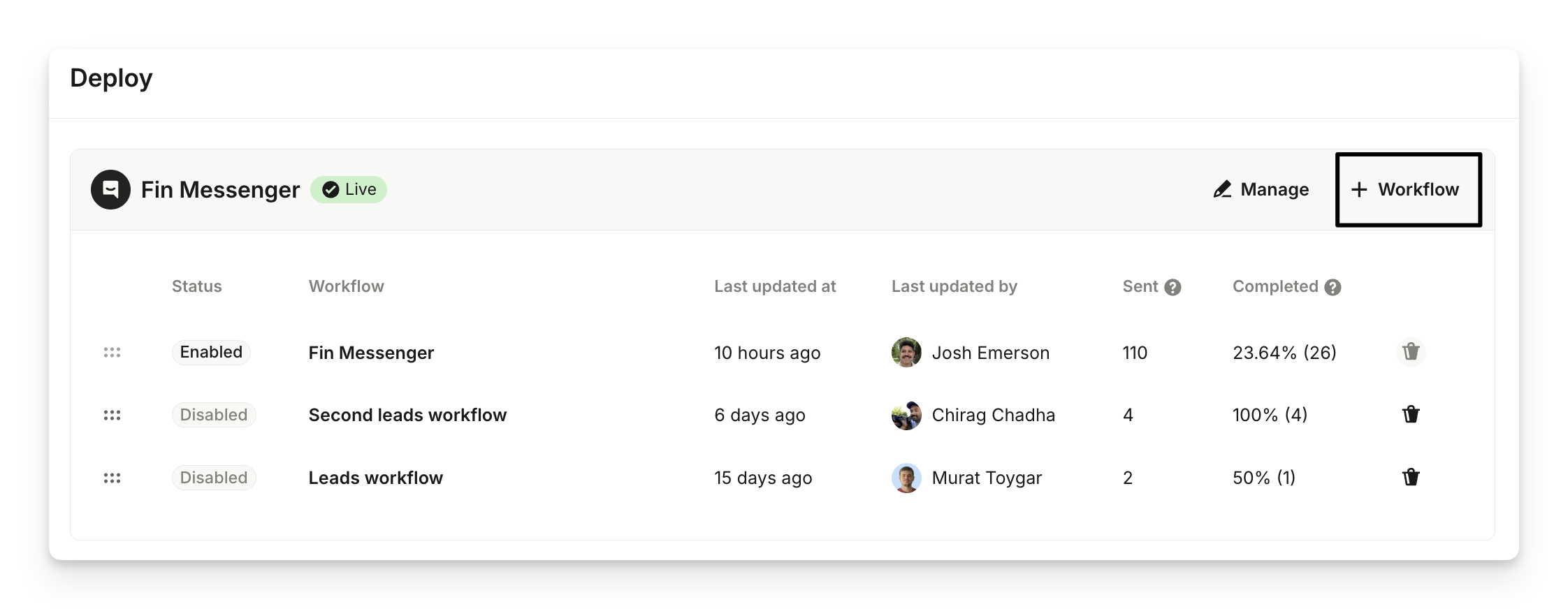
Task: Click Disabled badge on Leads workflow row
Action: pyautogui.click(x=214, y=478)
